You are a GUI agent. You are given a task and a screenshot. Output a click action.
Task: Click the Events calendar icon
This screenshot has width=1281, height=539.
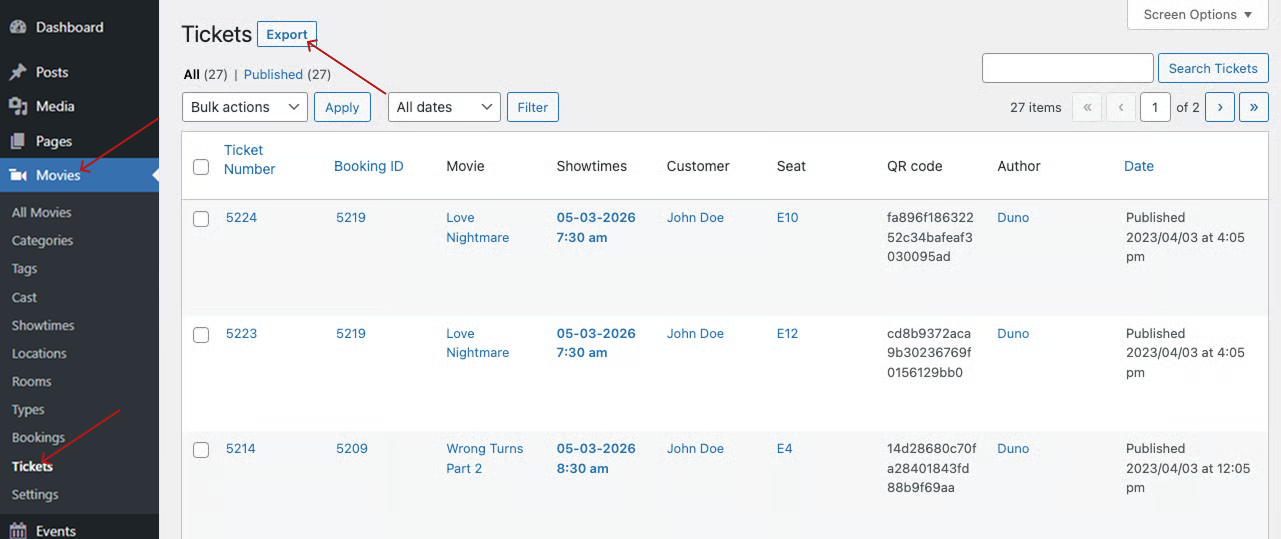click(18, 531)
